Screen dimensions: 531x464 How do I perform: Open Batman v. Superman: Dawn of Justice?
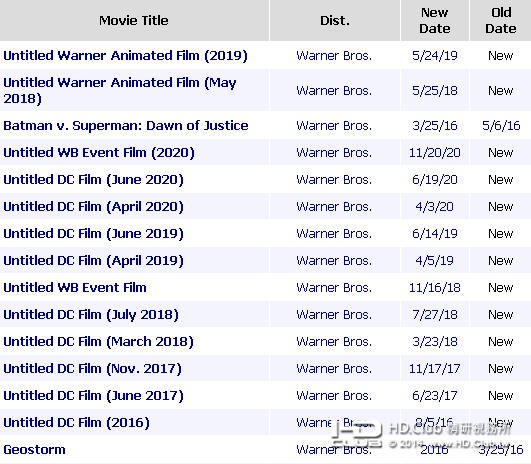tap(126, 126)
